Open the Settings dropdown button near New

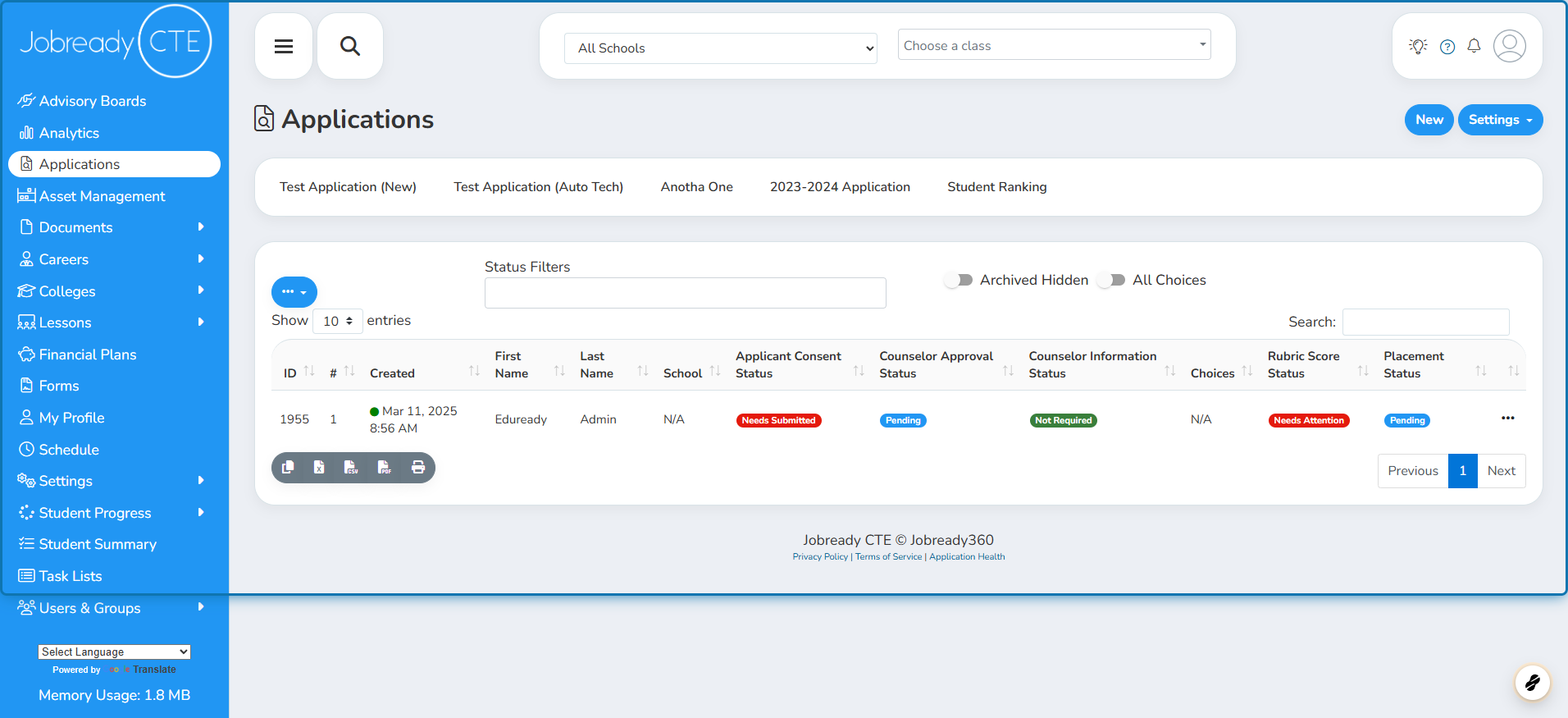click(x=1500, y=120)
